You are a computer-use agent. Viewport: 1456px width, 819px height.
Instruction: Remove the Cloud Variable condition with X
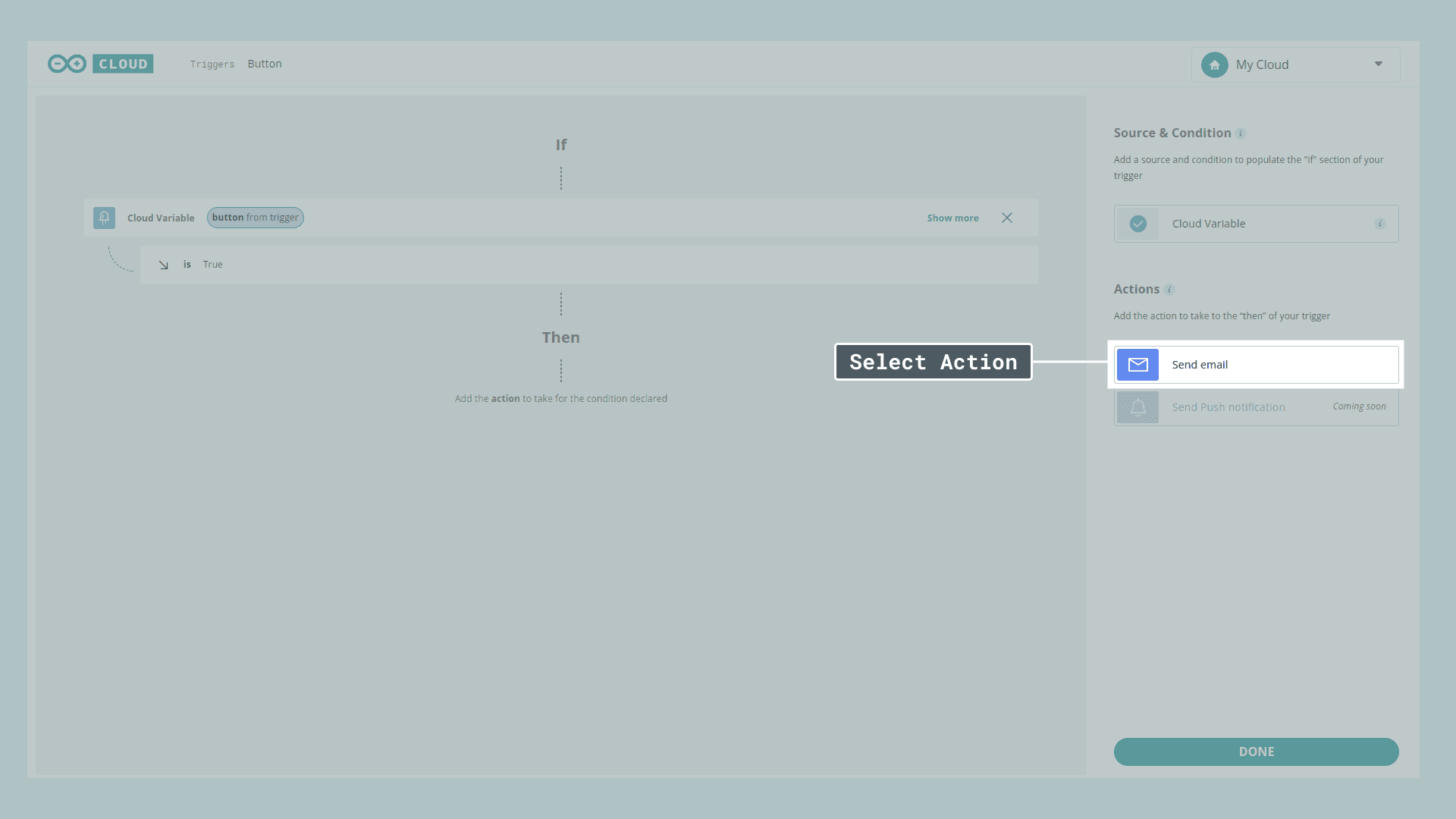1007,218
